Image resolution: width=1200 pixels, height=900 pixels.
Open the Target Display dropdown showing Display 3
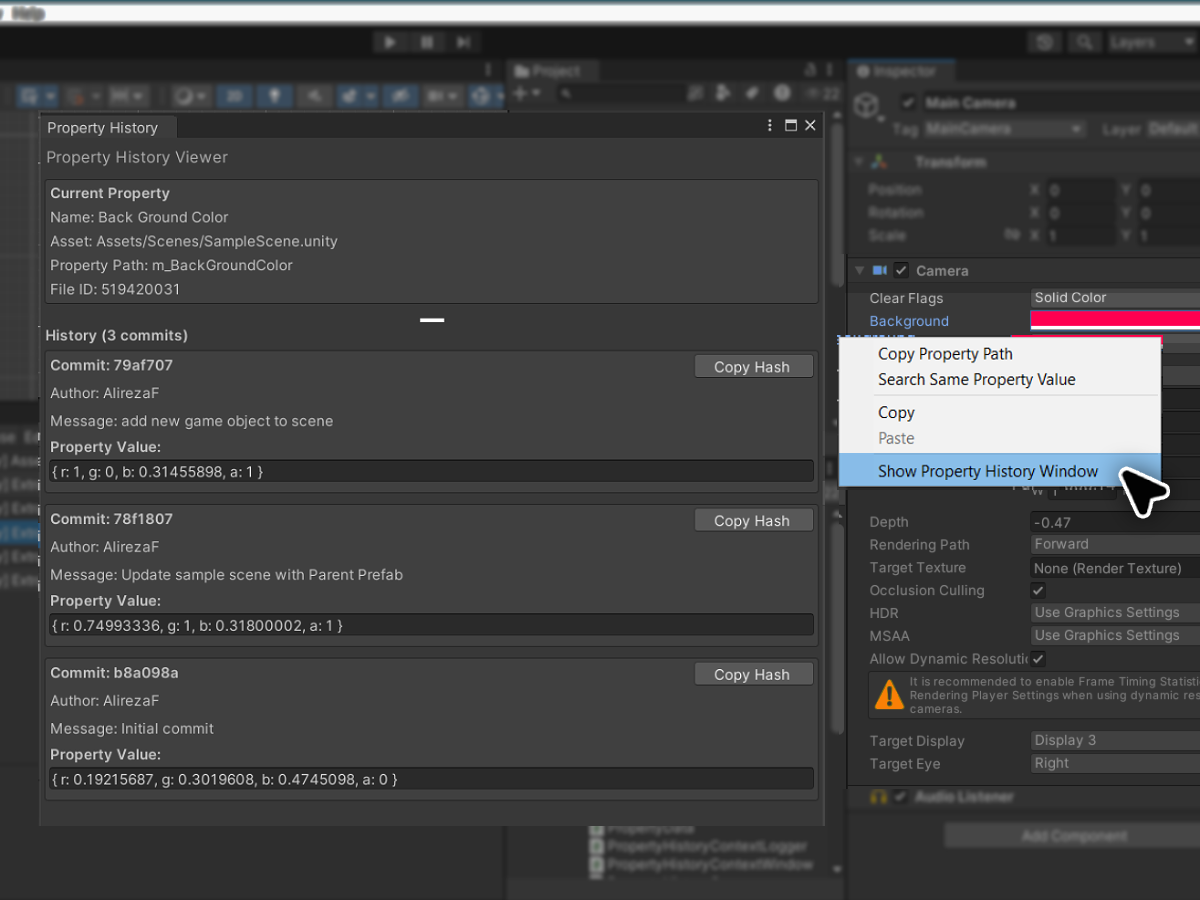click(x=1115, y=740)
